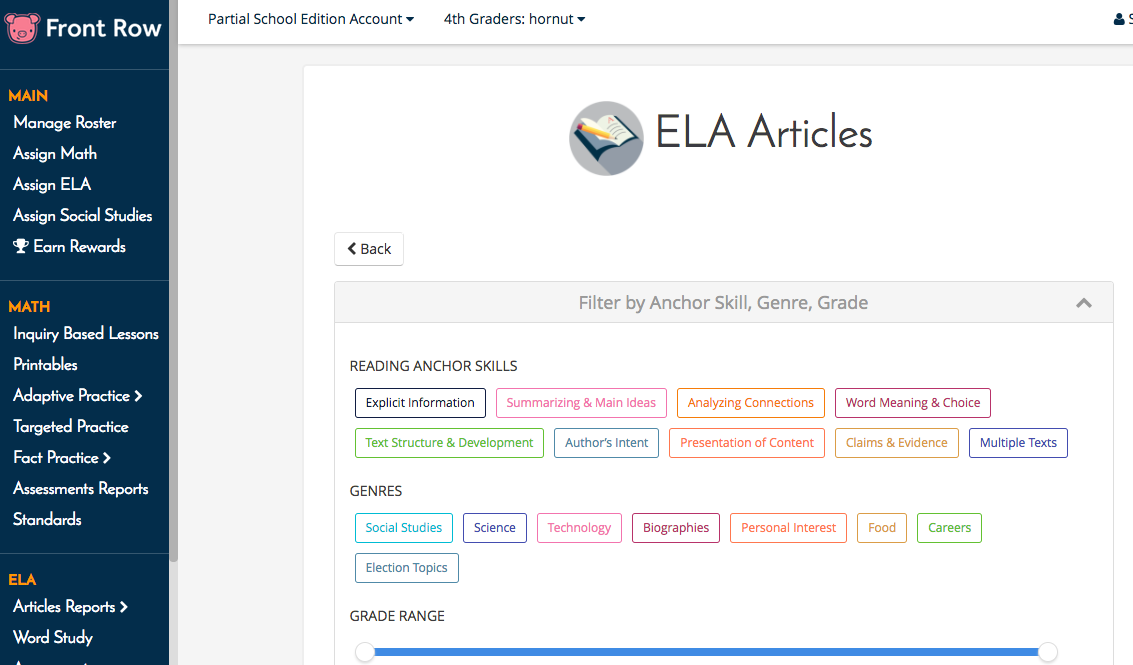The height and width of the screenshot is (665, 1133).
Task: Toggle Author's Intent skill filter
Action: pyautogui.click(x=606, y=443)
